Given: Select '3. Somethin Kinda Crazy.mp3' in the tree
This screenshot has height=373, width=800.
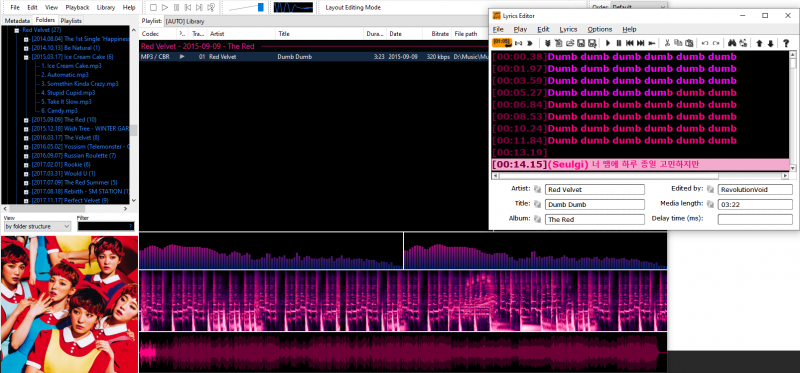Looking at the screenshot, I should pos(80,84).
